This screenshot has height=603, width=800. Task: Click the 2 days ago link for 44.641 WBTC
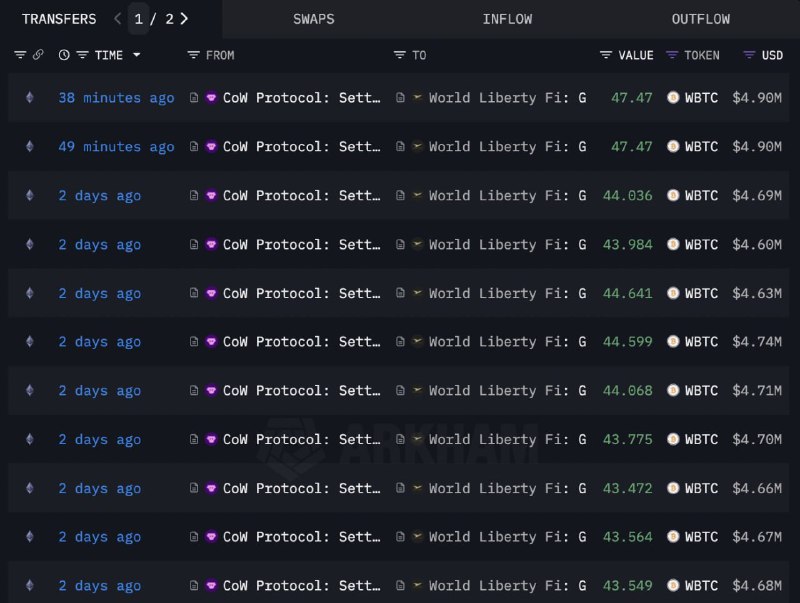[x=99, y=293]
